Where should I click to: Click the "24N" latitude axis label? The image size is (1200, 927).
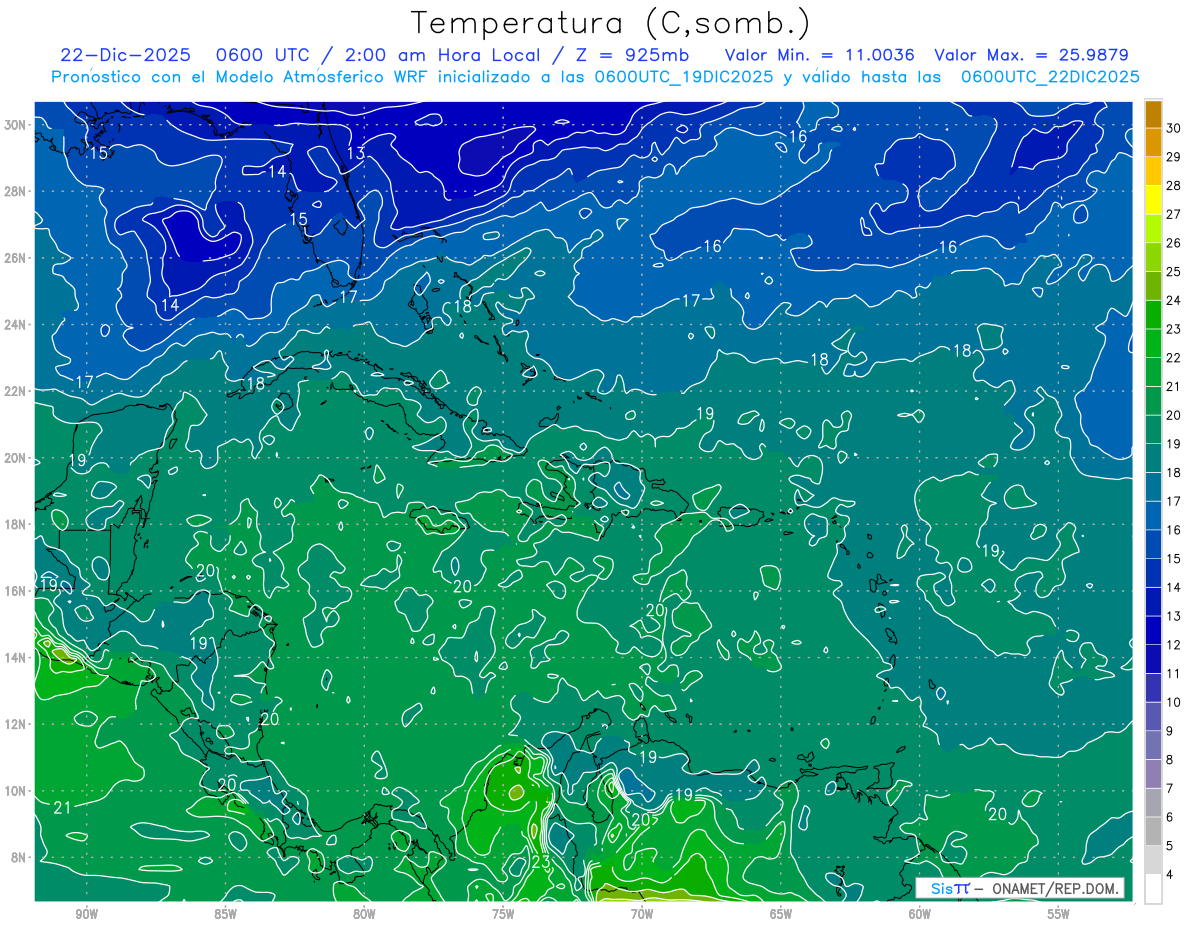tap(16, 325)
